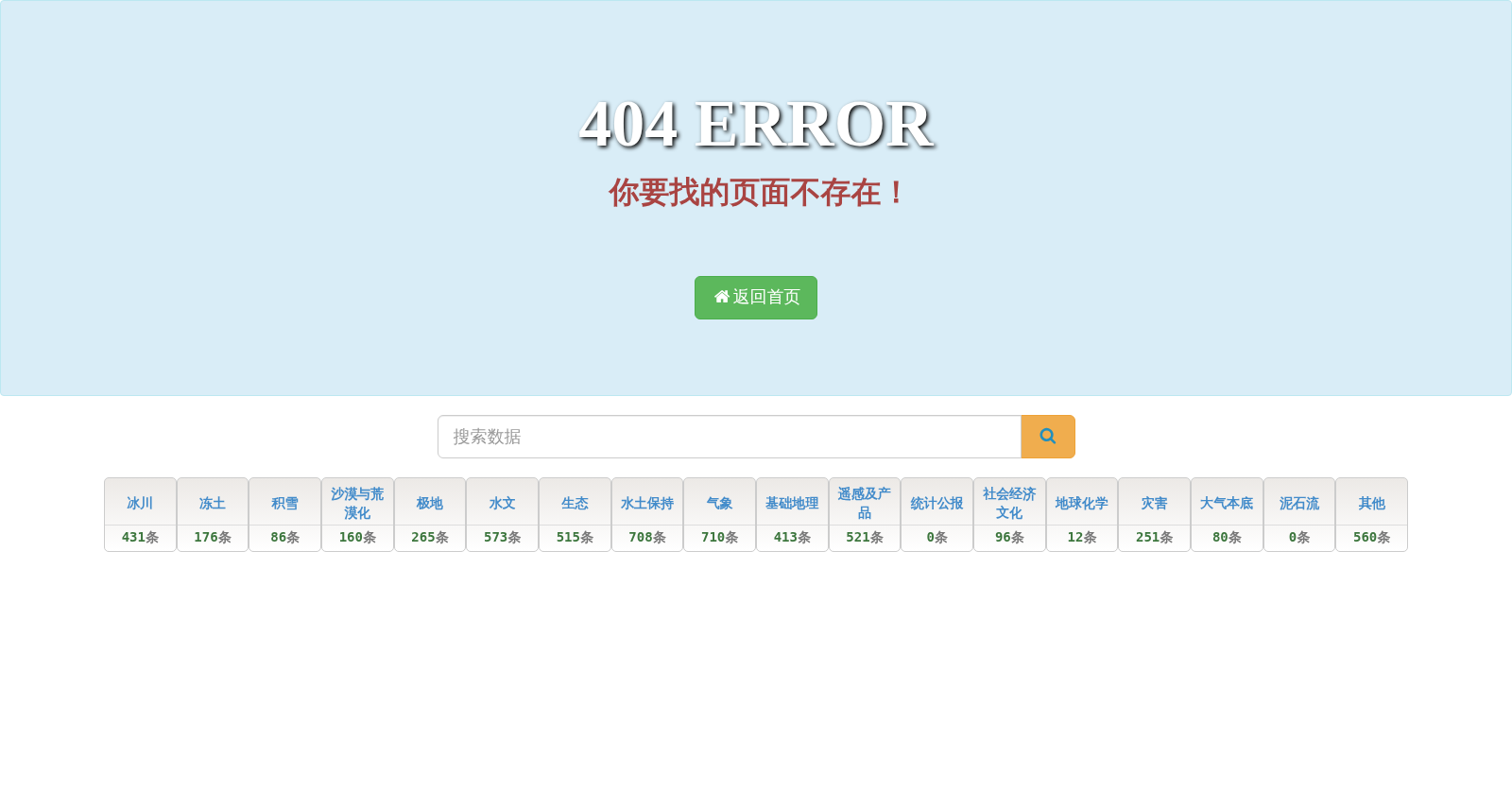1512x810 pixels.
Task: Click the 521条 count under 遥感及产品
Action: 865,537
